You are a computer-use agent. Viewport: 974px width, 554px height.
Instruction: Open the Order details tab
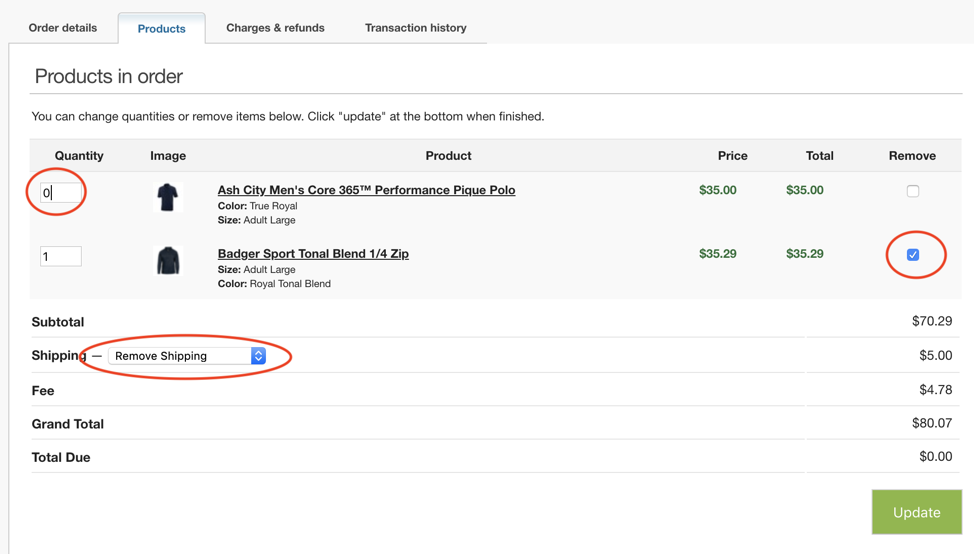63,28
